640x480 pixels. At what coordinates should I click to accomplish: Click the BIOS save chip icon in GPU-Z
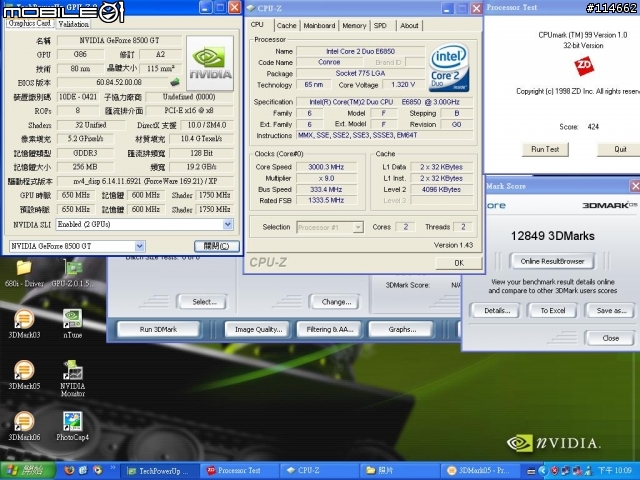click(175, 82)
